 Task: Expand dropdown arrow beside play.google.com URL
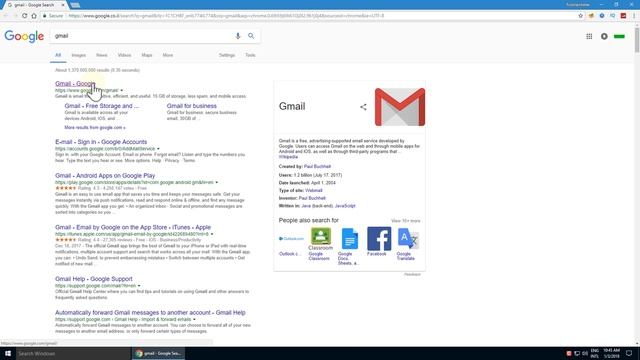217,182
